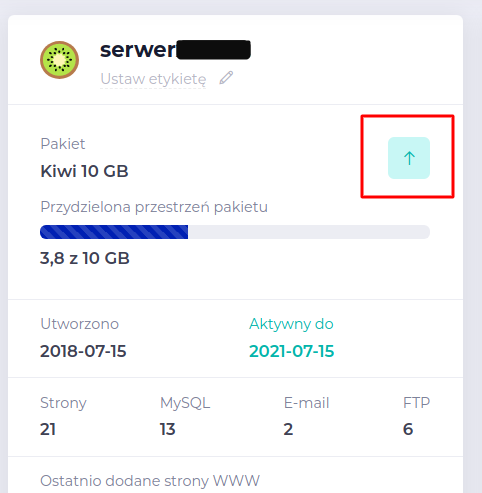Open the Strony count 21
This screenshot has height=493, width=482.
pyautogui.click(x=48, y=429)
